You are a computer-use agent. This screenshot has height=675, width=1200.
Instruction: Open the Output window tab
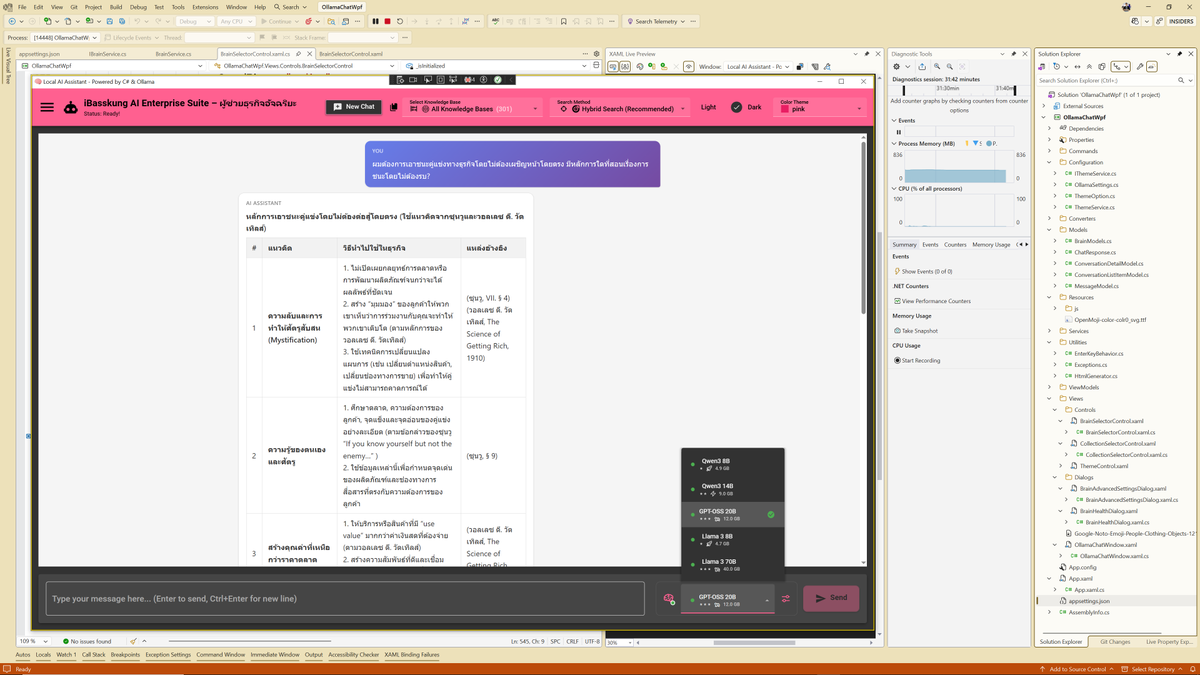(314, 655)
